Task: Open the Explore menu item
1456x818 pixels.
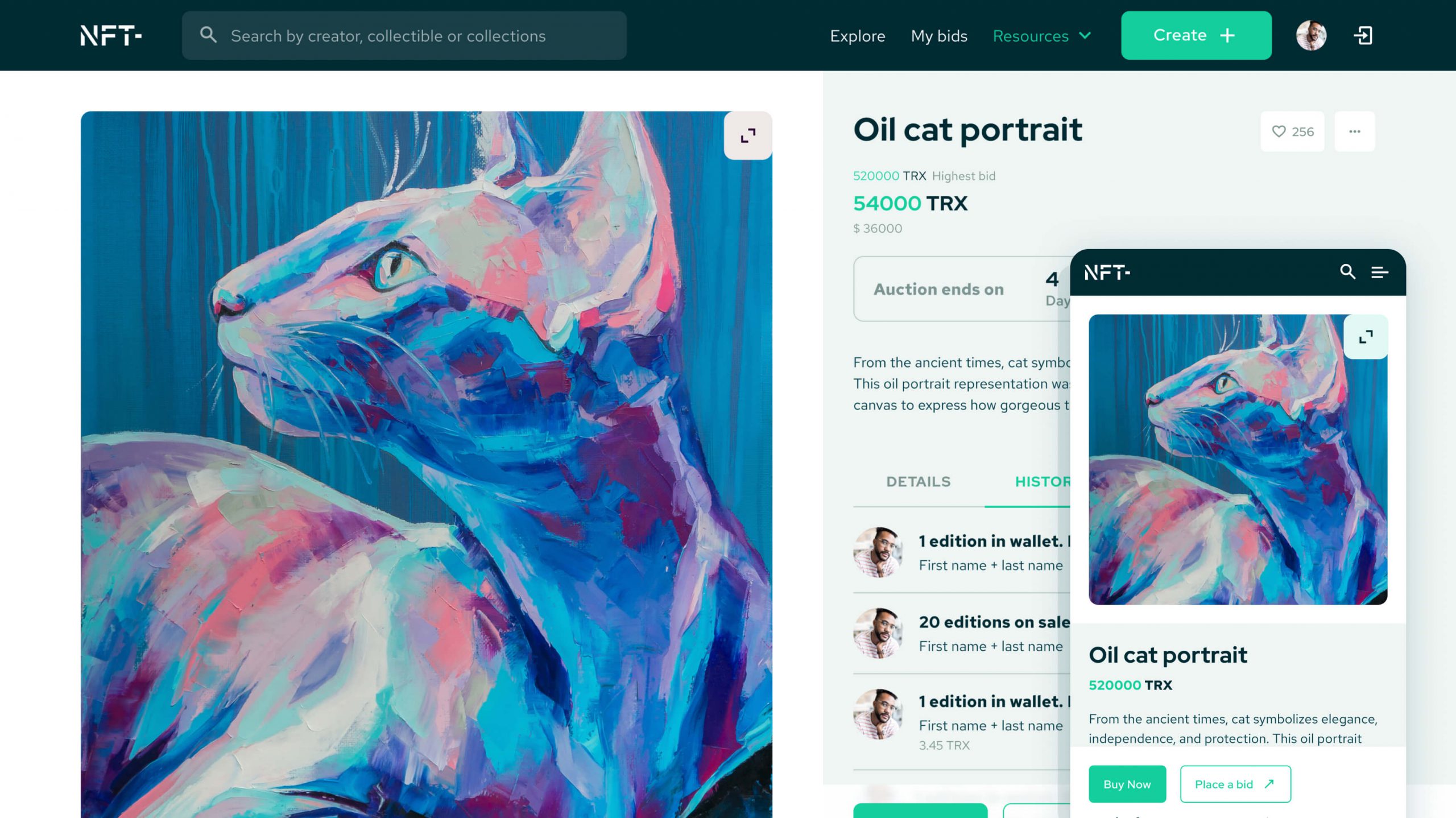Action: [857, 36]
